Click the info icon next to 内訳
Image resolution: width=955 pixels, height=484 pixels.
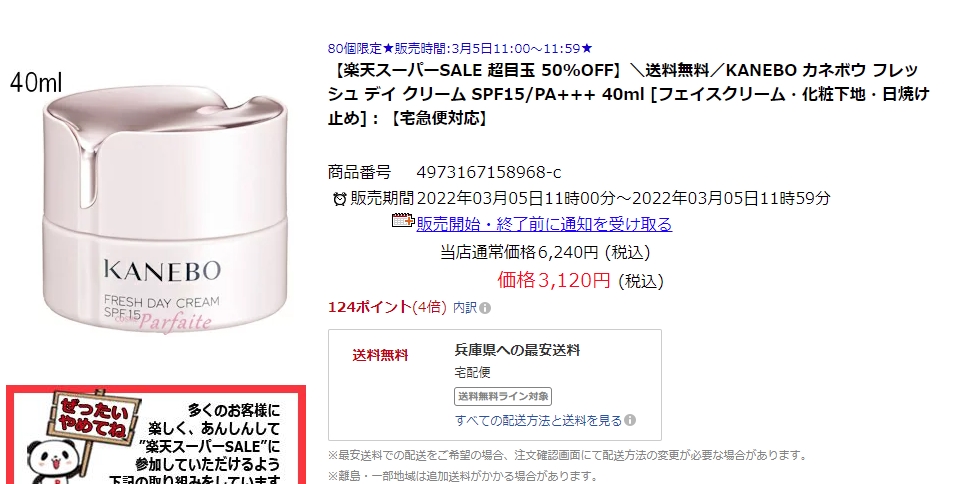click(x=485, y=308)
